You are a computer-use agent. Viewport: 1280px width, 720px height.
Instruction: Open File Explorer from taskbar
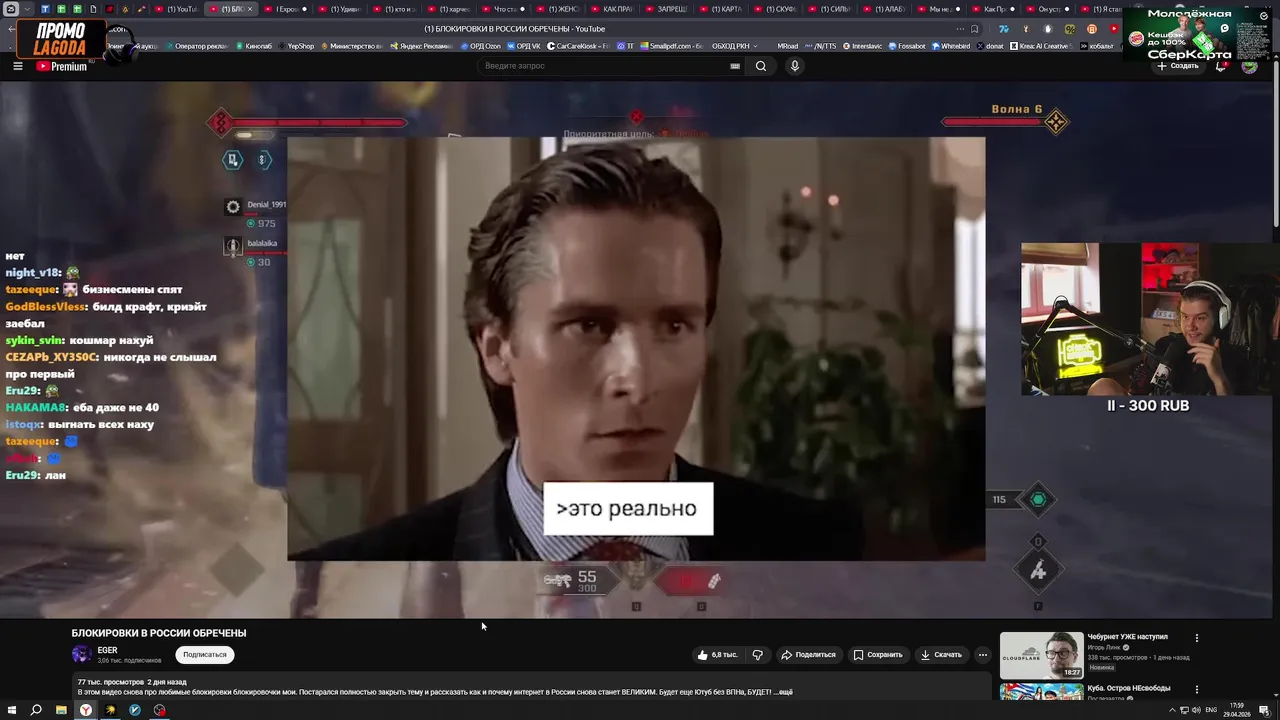pos(61,710)
